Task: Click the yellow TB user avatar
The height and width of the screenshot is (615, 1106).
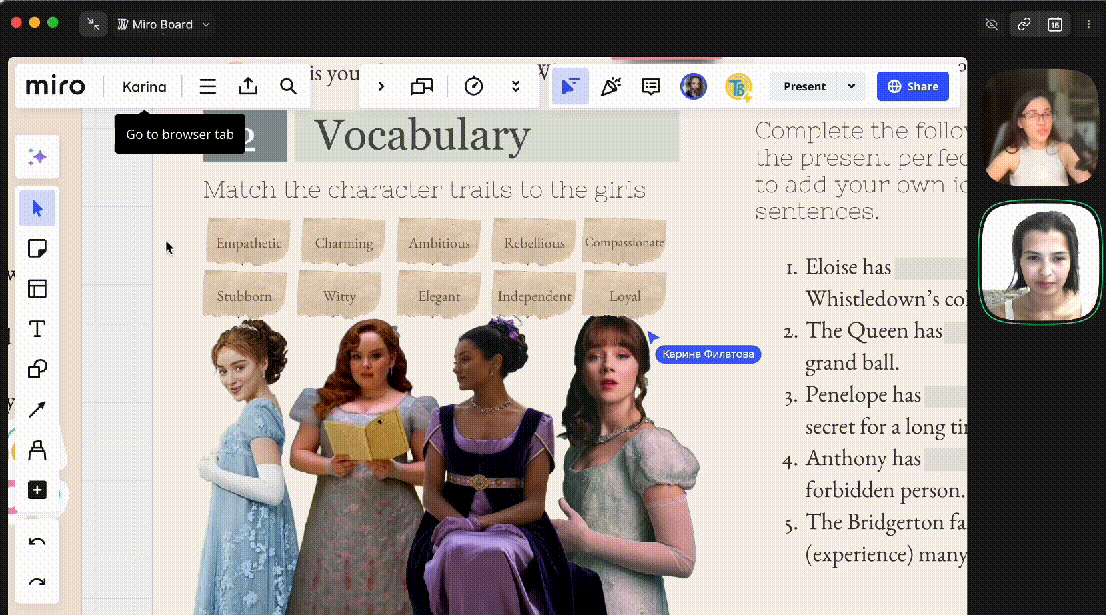Action: pos(738,87)
